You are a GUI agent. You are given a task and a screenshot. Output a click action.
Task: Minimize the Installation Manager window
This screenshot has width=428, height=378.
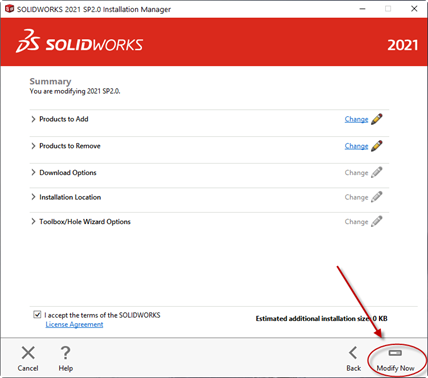click(363, 9)
